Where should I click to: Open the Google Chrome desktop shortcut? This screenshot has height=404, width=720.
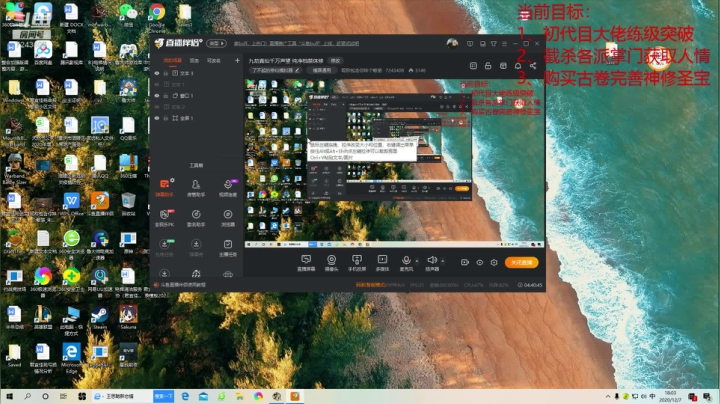157,17
